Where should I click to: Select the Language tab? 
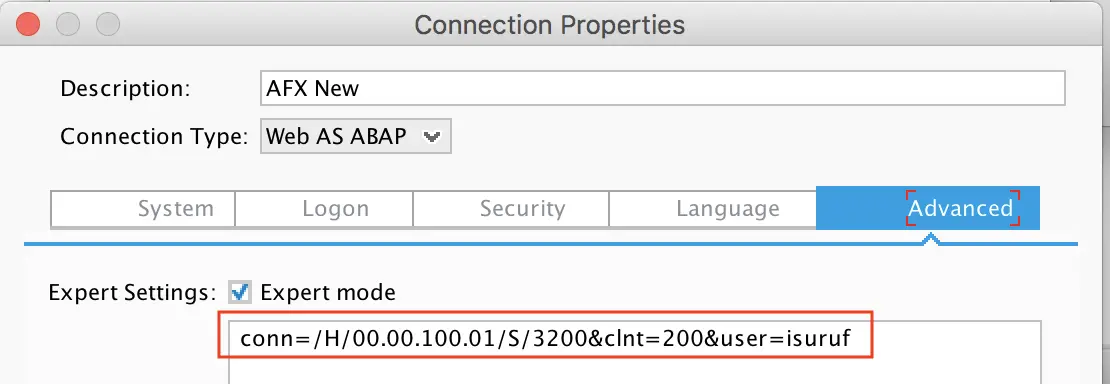tap(712, 208)
